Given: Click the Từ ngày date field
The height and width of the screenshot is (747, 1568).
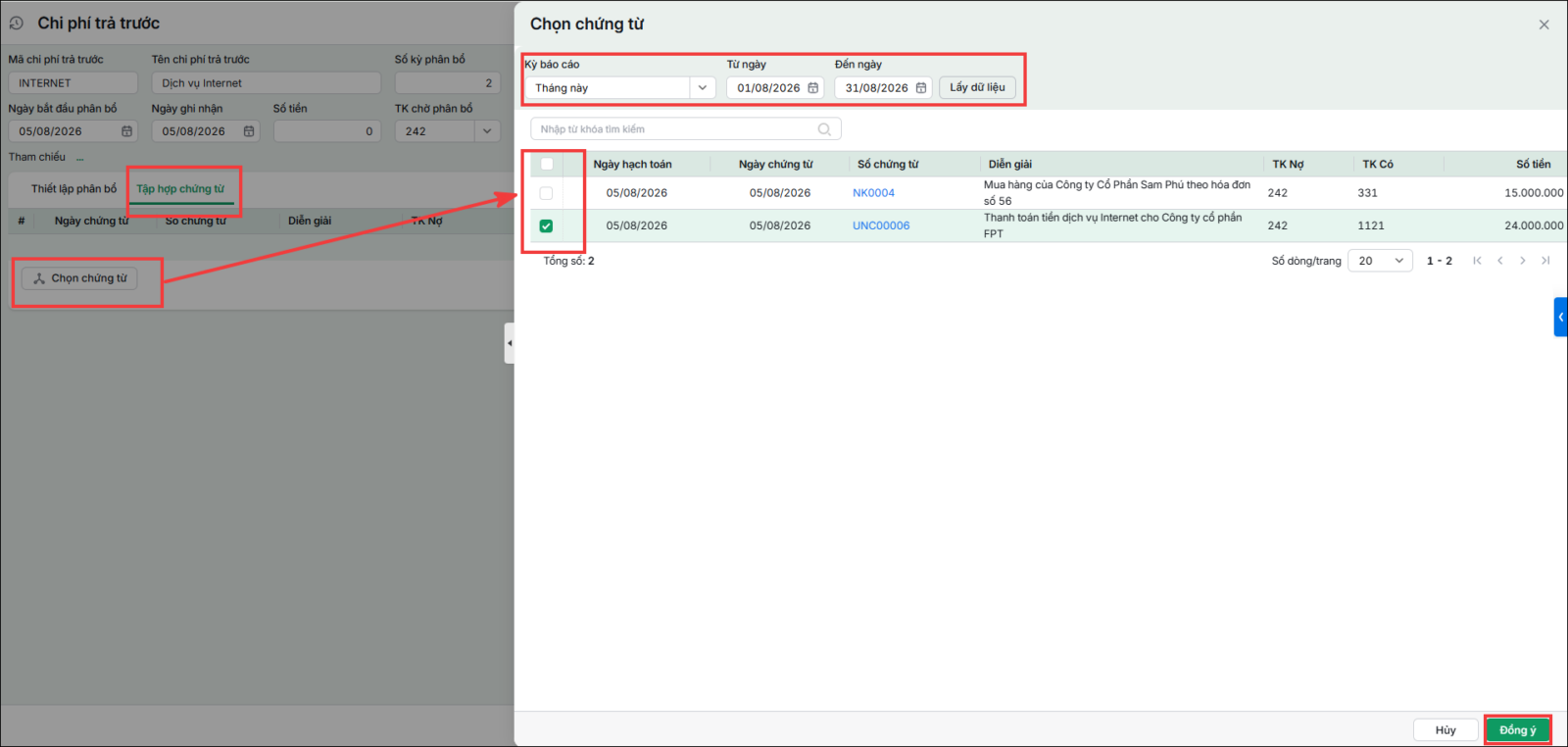Looking at the screenshot, I should click(774, 88).
